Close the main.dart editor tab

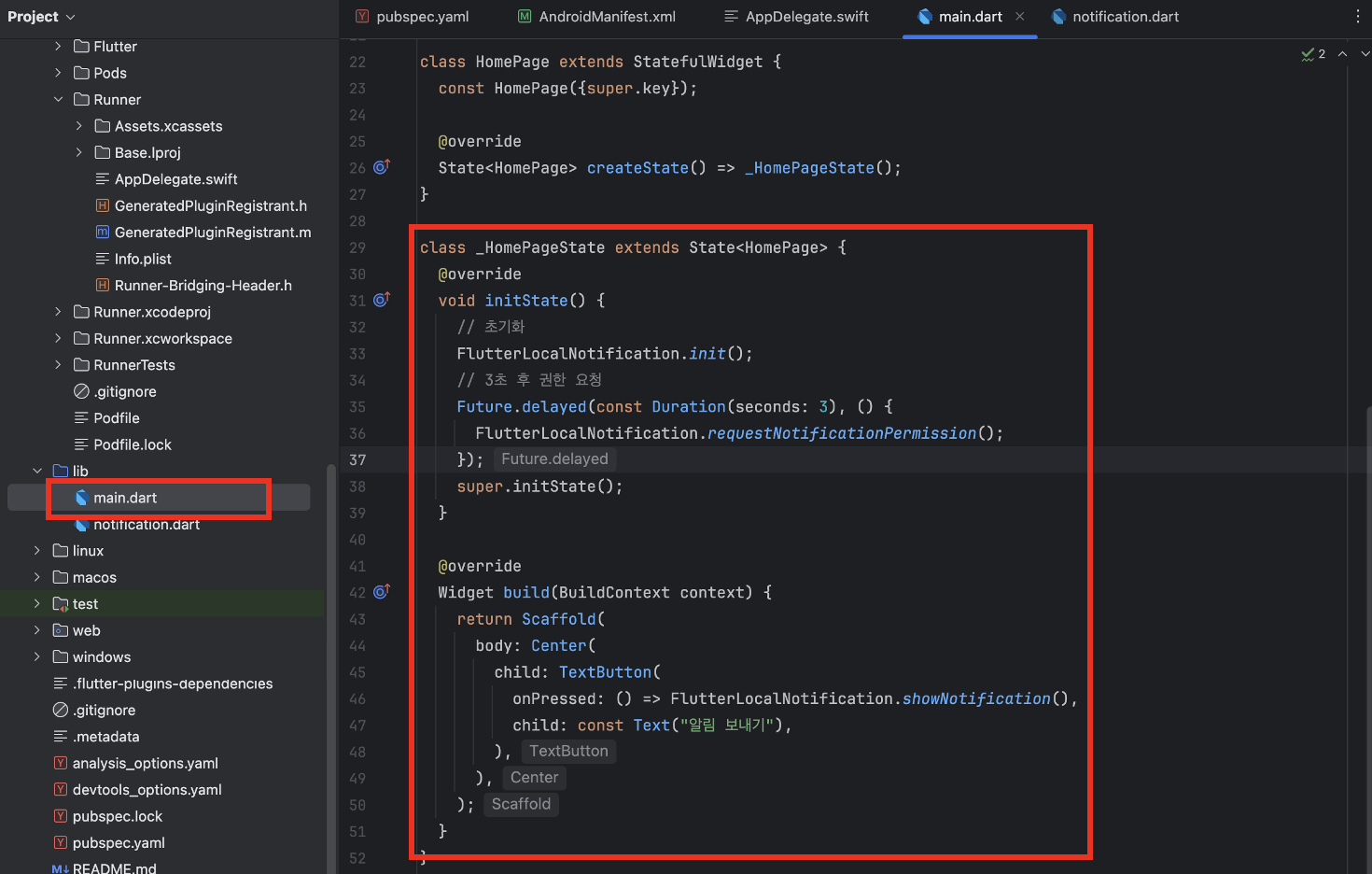point(1020,17)
